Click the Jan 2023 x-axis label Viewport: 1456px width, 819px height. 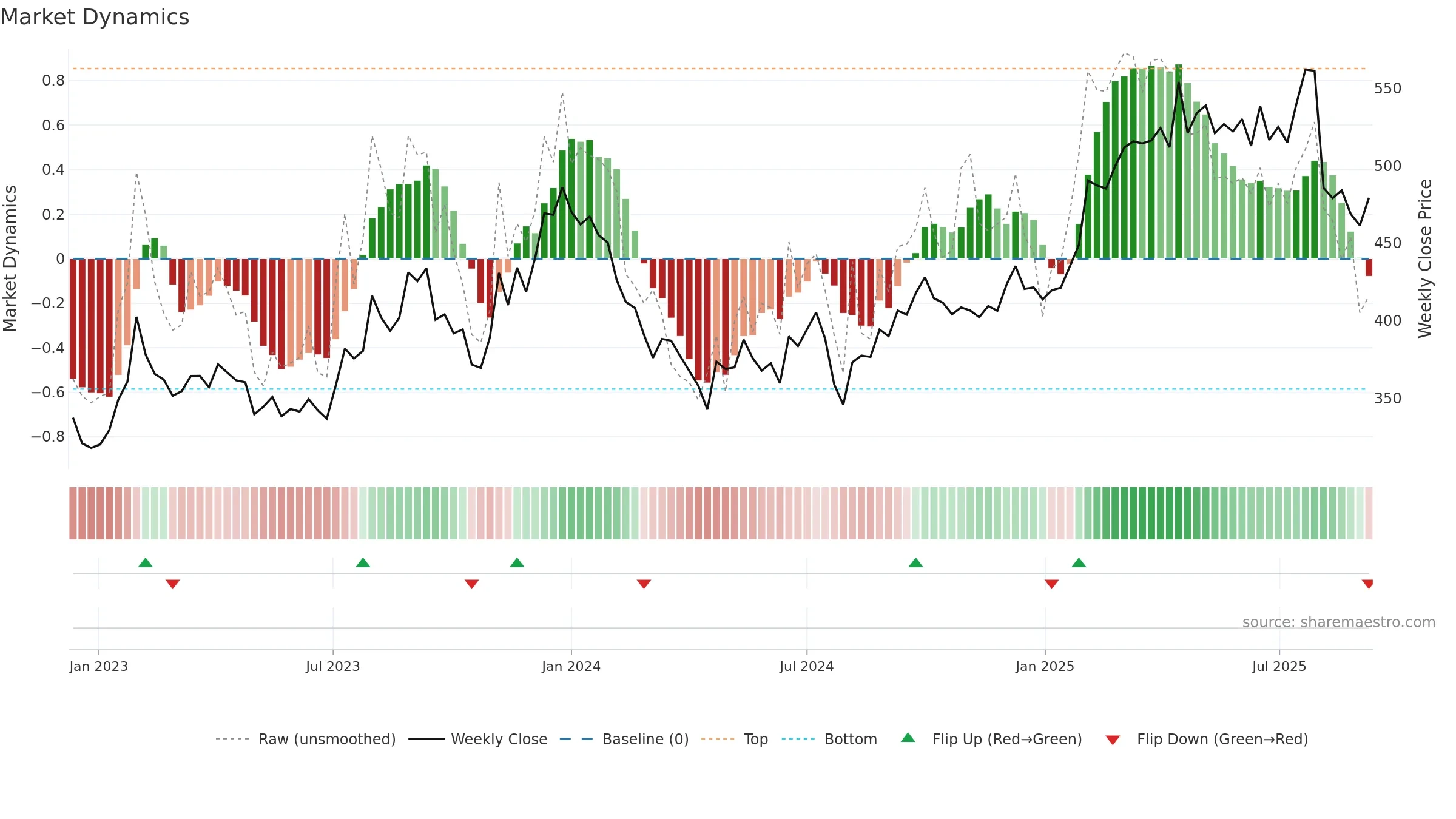[x=99, y=666]
